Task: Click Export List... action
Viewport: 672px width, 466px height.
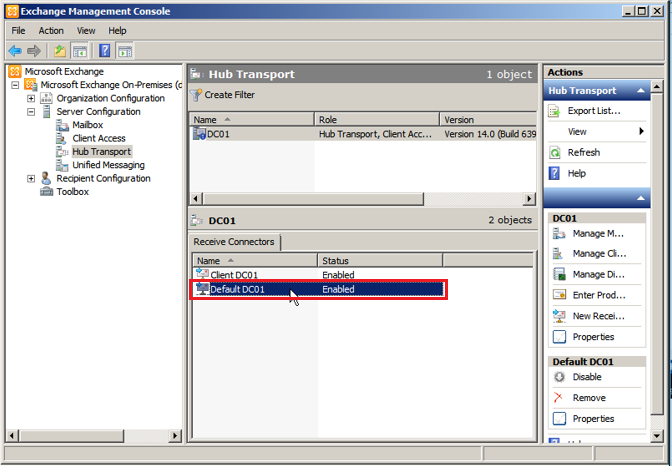Action: [594, 111]
